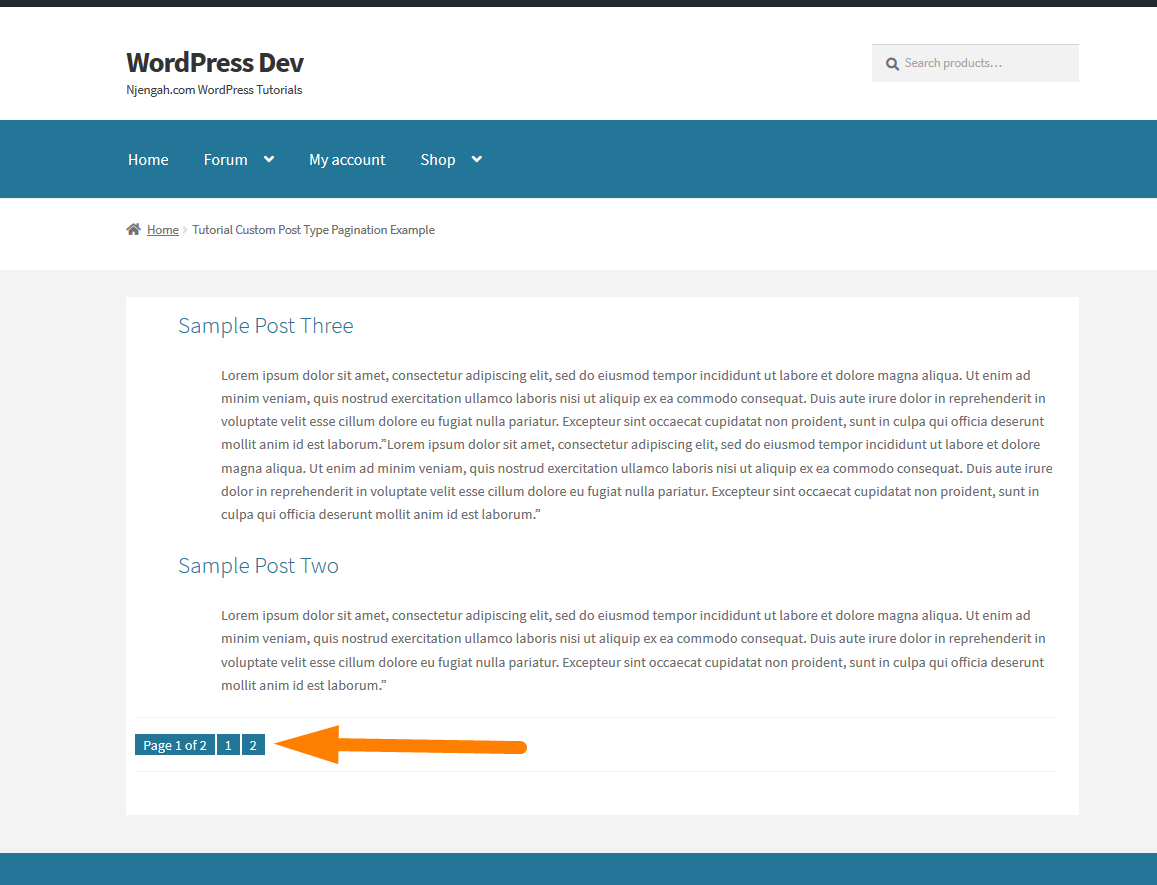Screen dimensions: 1157x885
Task: Open the Forum menu item
Action: 226,159
